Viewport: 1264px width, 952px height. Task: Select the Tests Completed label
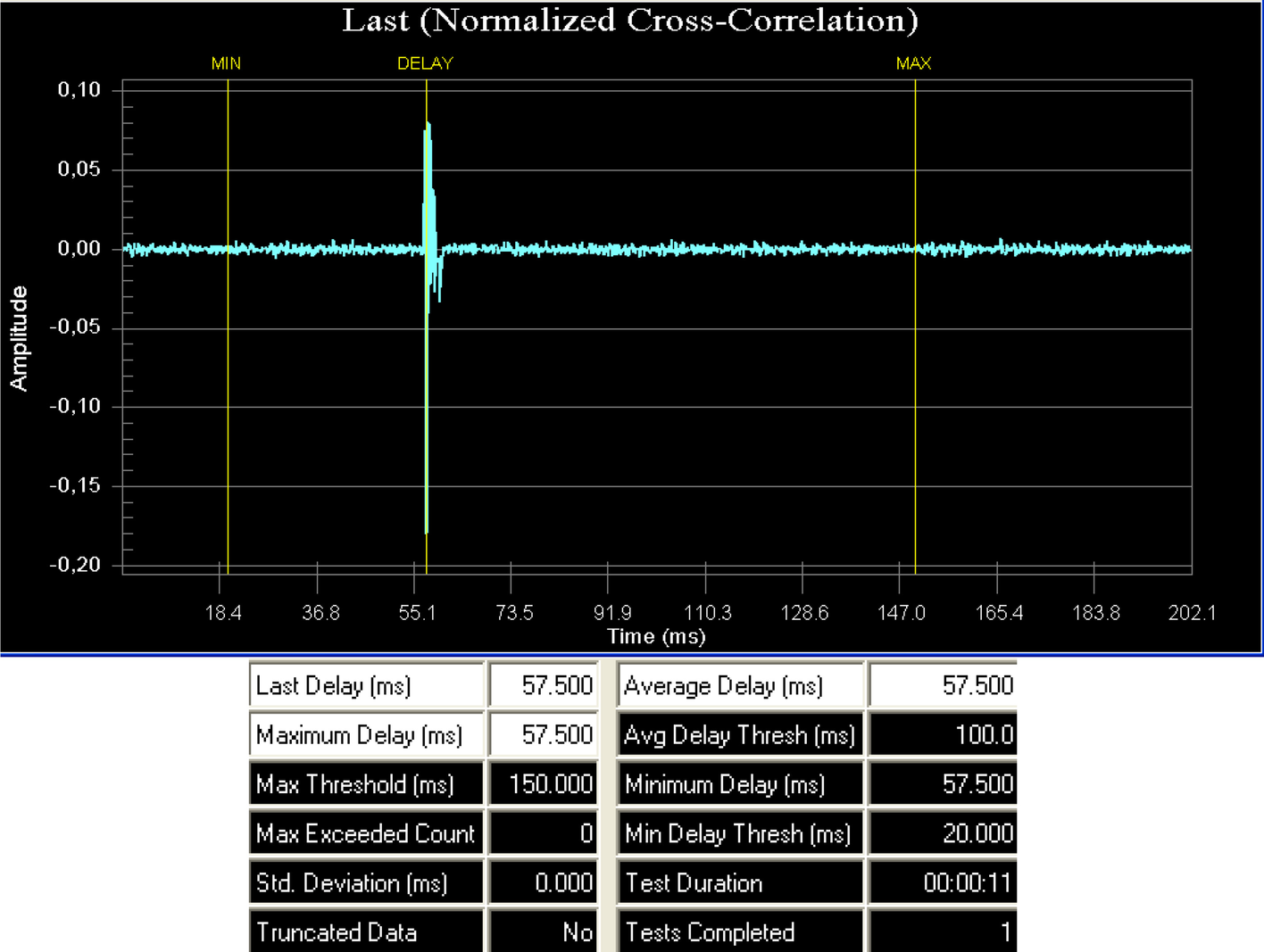740,932
